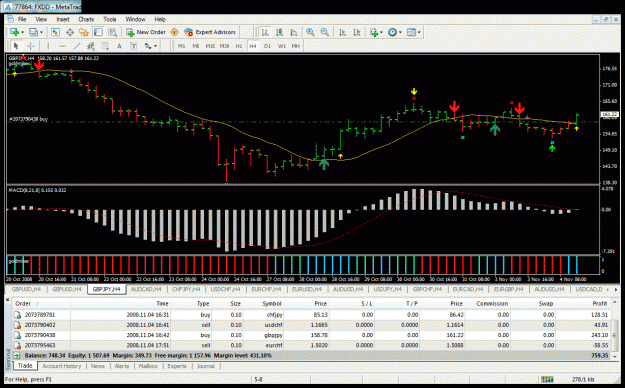Screen dimensions: 625x388
Task: Switch timeframe to M1
Action: click(181, 46)
